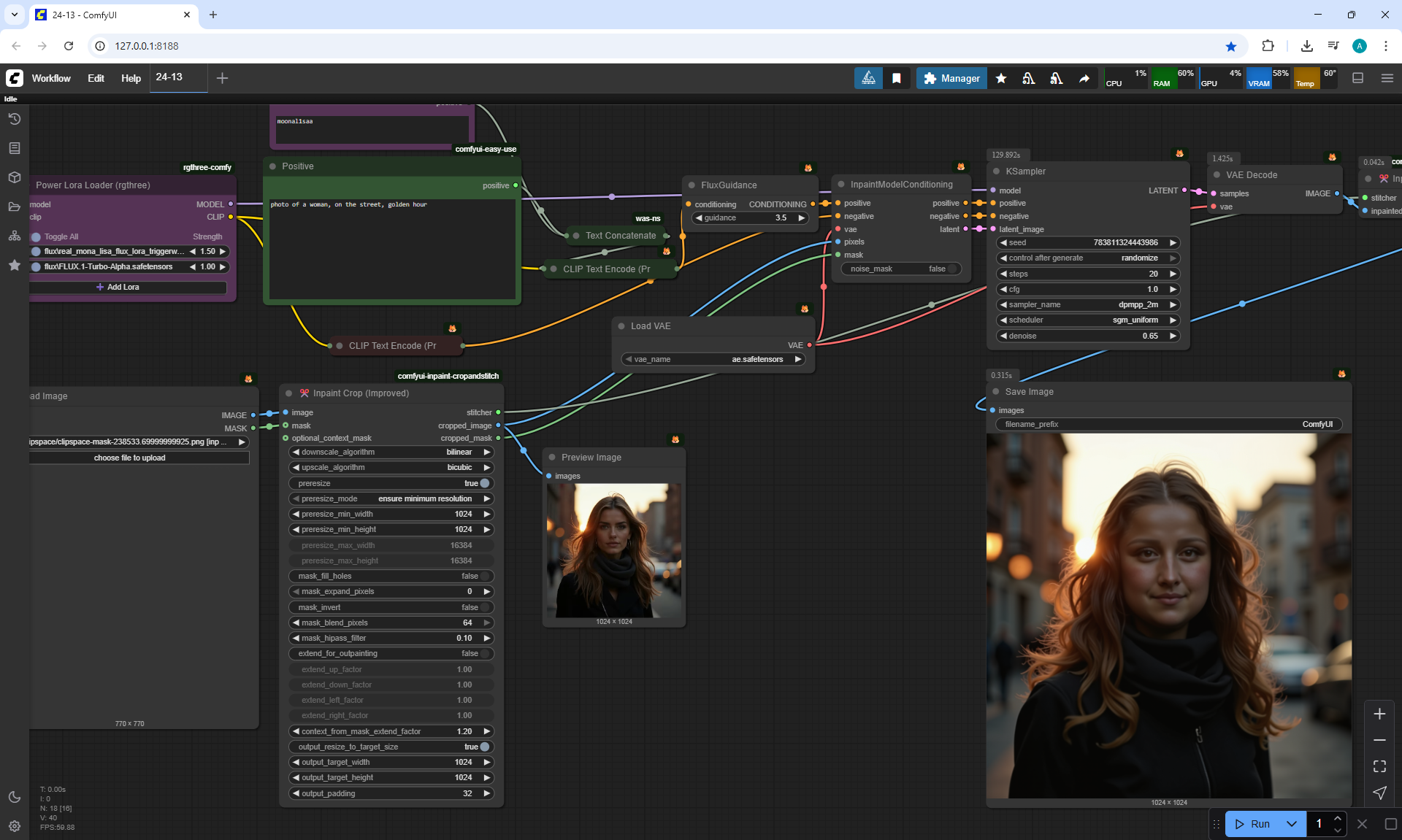Open the node library cube icon

(14, 177)
